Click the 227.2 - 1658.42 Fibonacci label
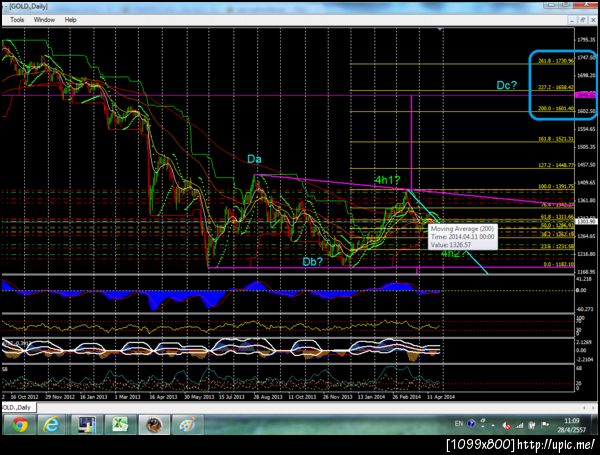 556,88
